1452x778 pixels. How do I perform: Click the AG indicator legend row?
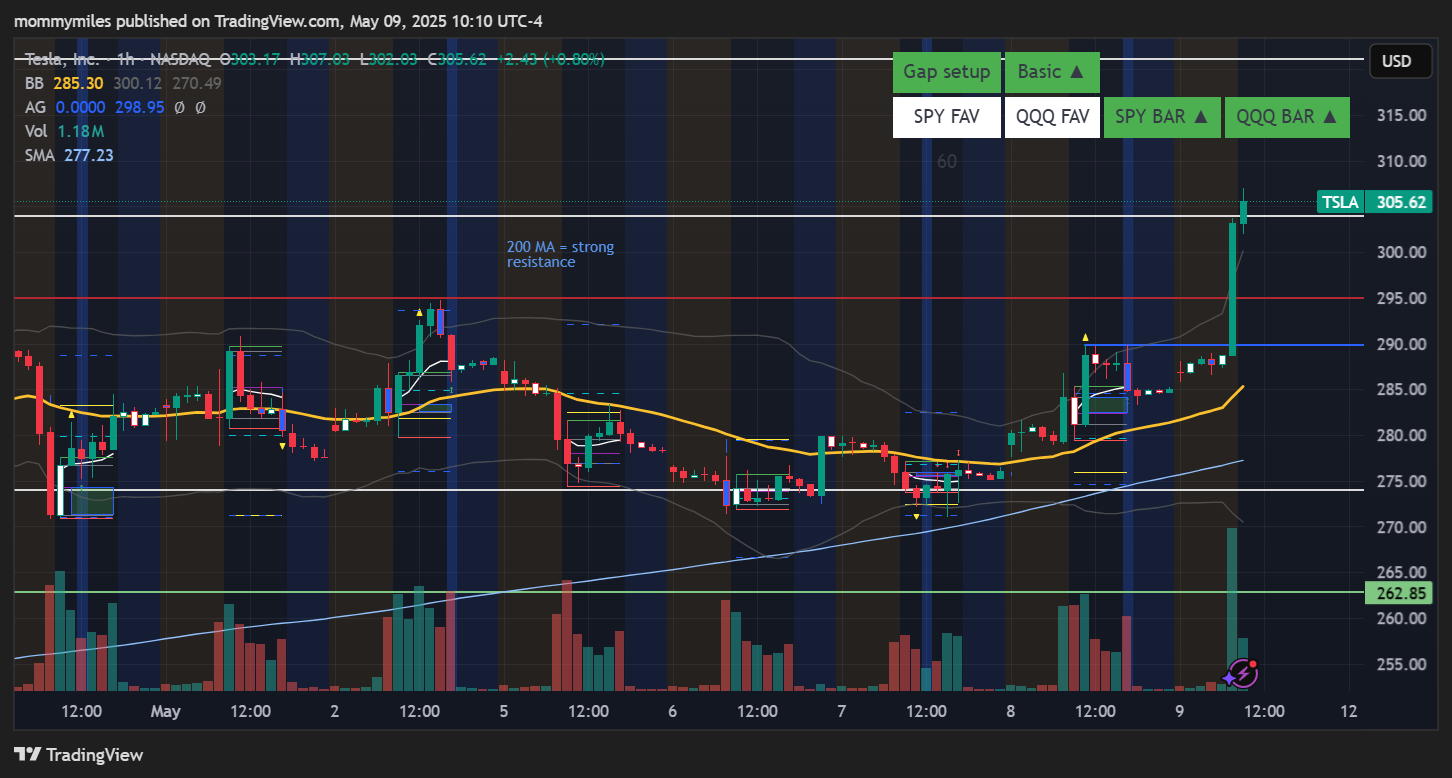pyautogui.click(x=116, y=107)
